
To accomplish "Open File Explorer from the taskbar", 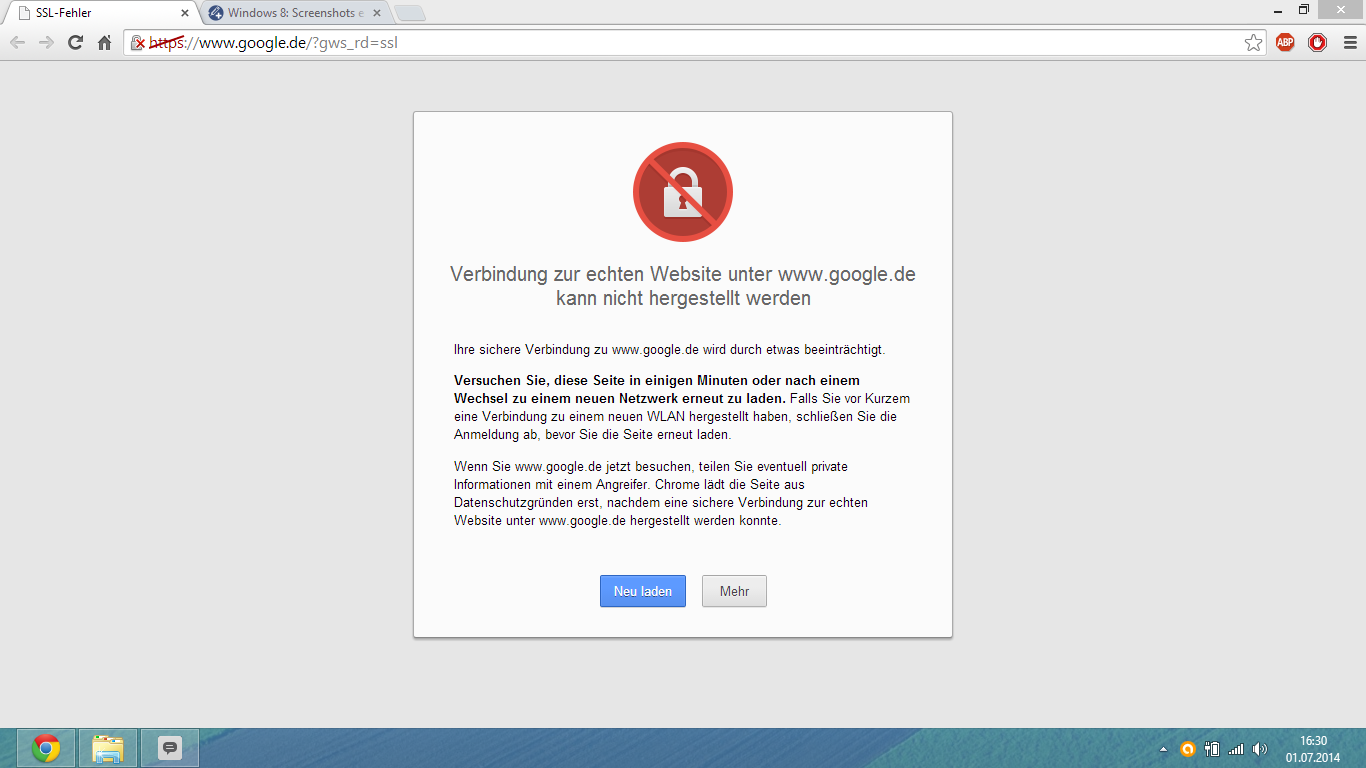I will coord(108,748).
